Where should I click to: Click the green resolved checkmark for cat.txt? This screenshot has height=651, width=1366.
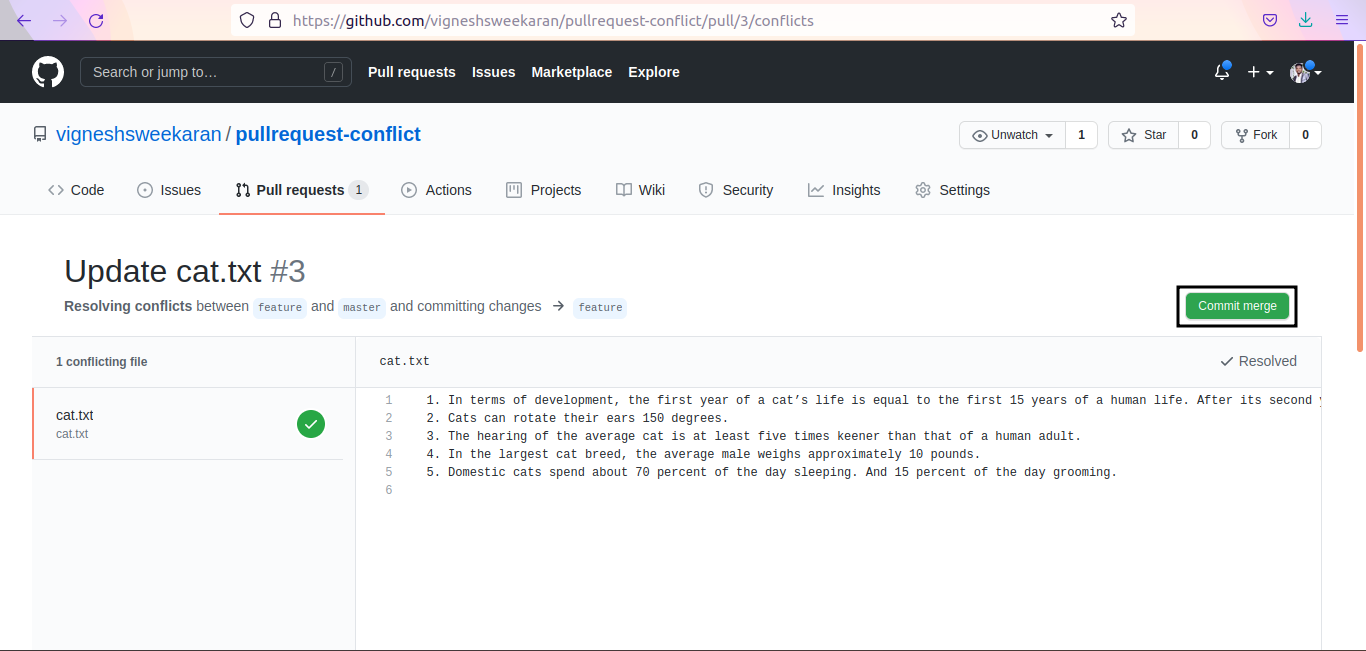(x=311, y=424)
